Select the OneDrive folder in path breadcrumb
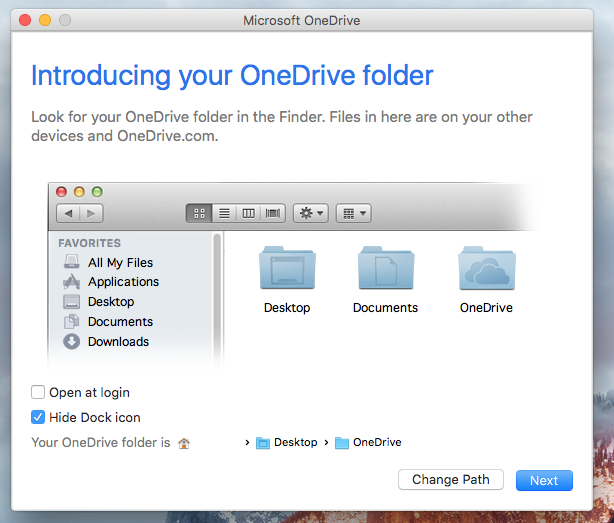 (x=368, y=442)
